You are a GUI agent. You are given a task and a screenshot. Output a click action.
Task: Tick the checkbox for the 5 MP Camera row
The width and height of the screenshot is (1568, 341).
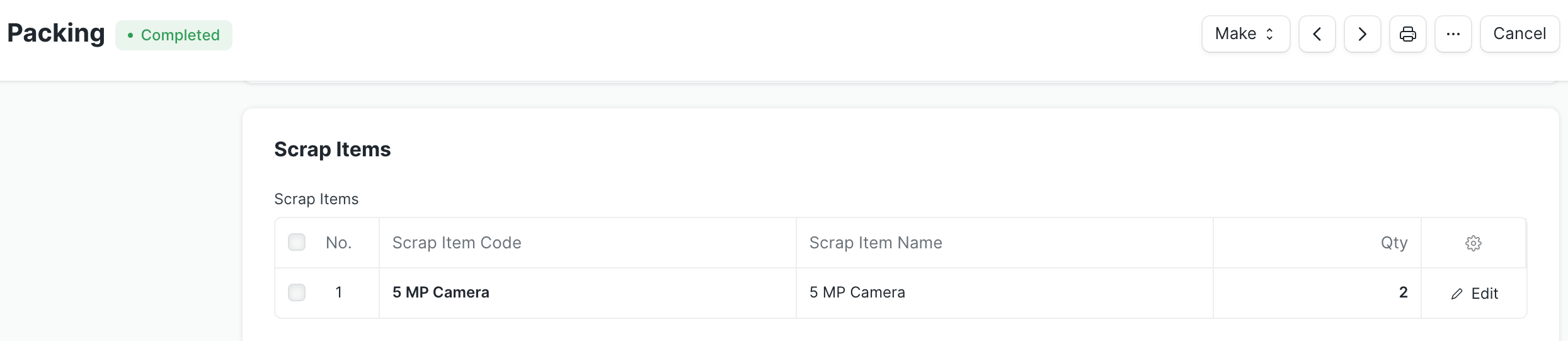[x=297, y=292]
